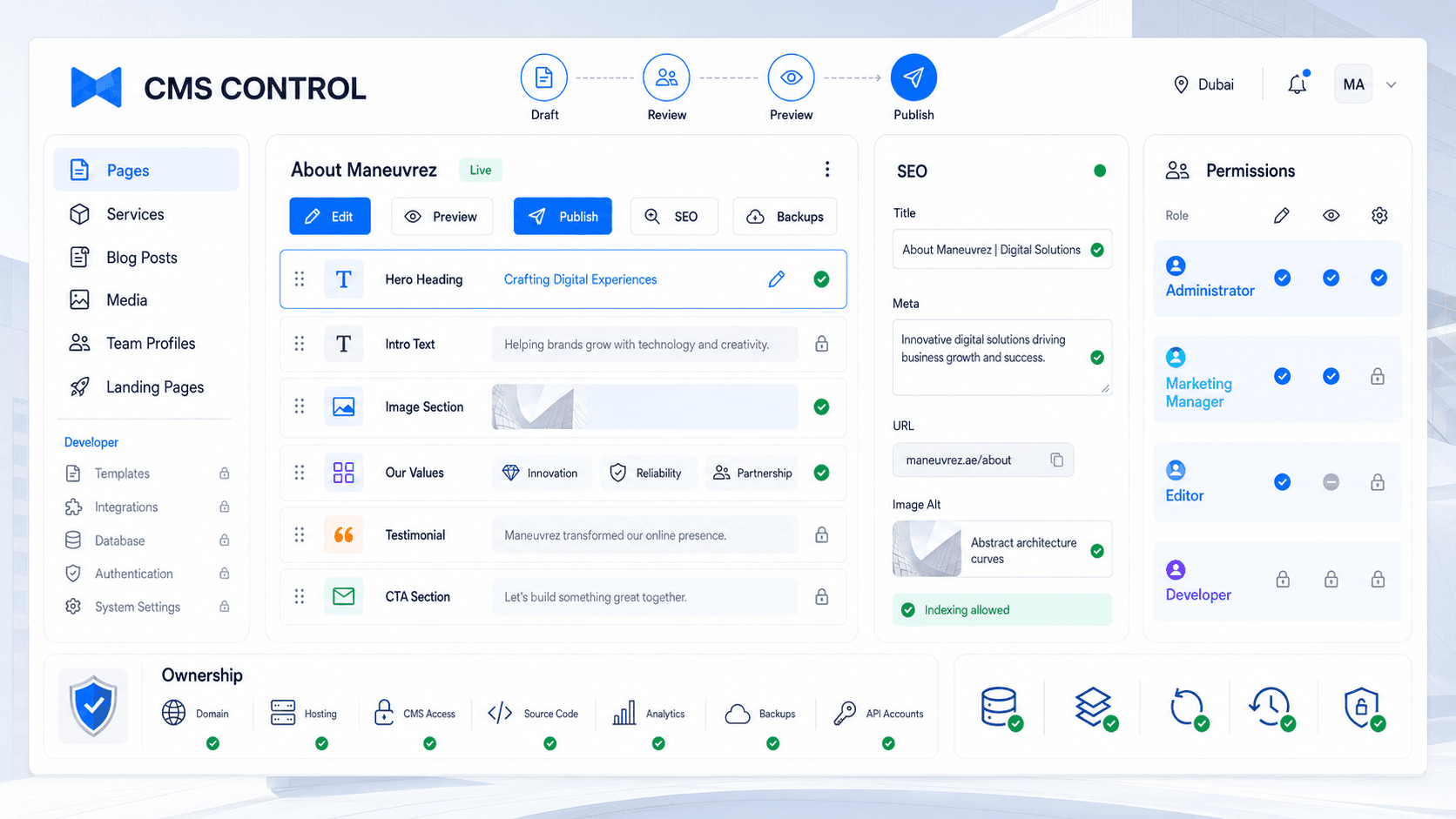Viewport: 1456px width, 819px height.
Task: Click the Intro Text field
Action: [644, 344]
